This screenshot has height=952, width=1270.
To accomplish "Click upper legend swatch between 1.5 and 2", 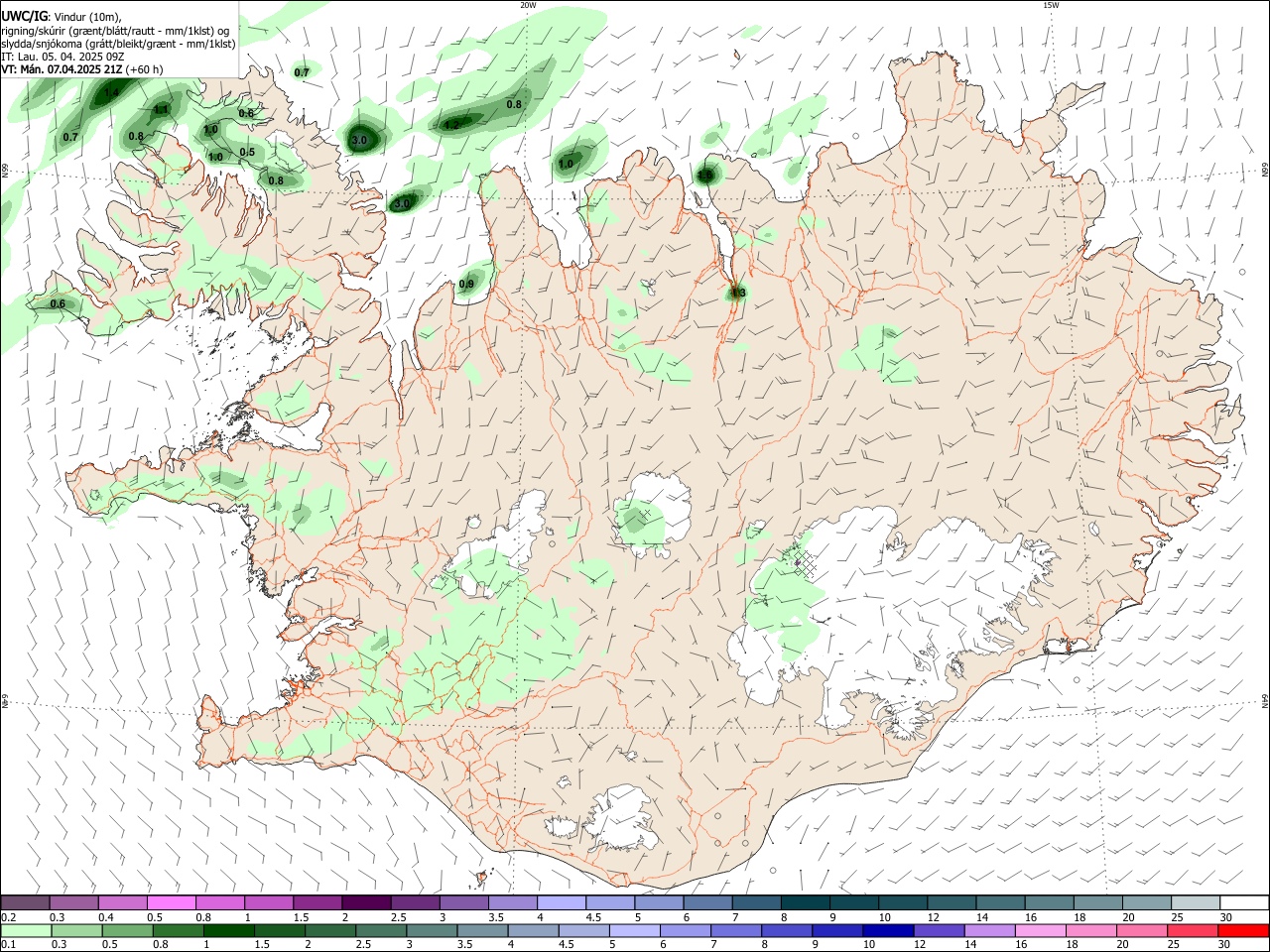I will coord(317,902).
